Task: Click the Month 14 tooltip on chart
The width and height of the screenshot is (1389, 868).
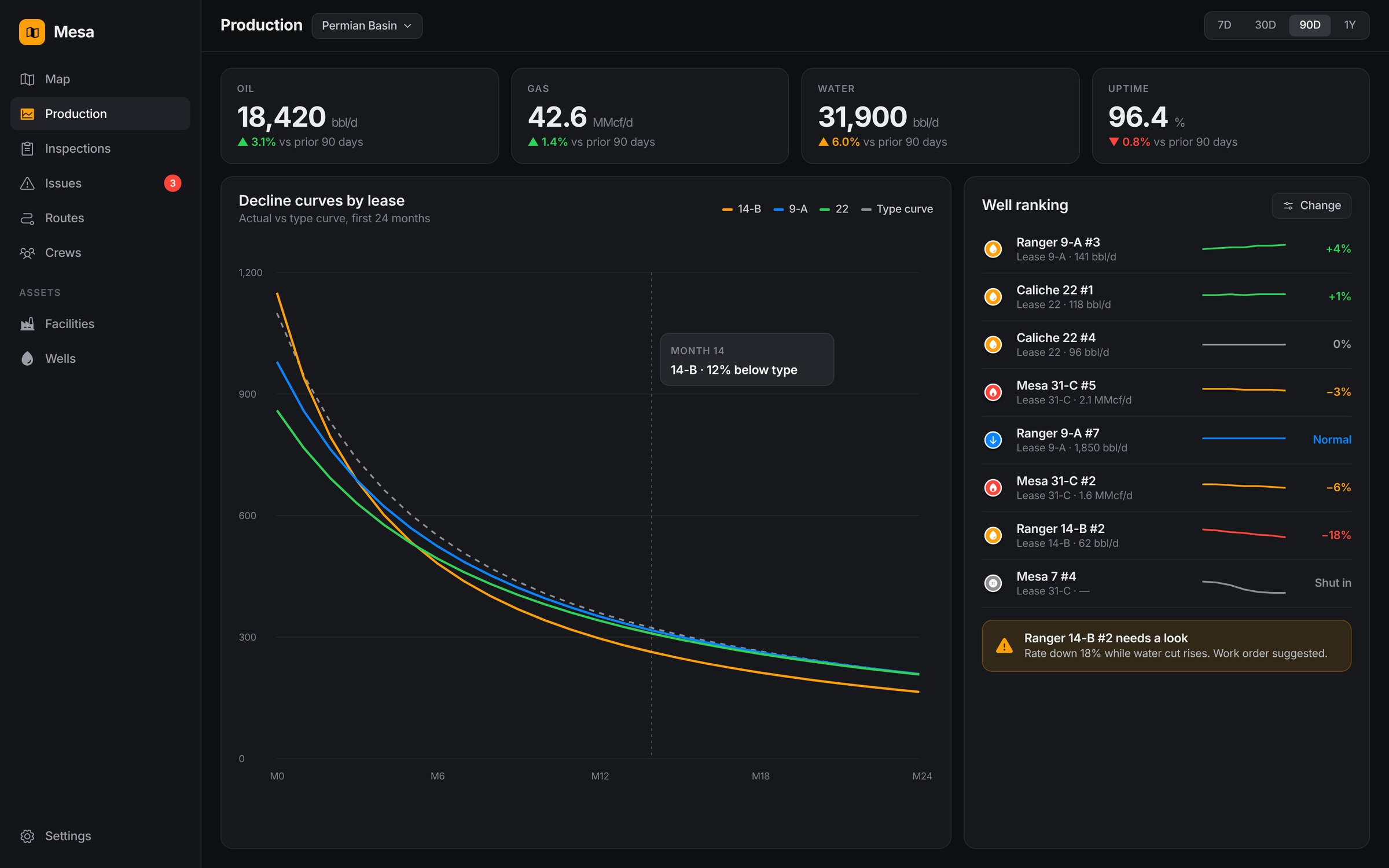Action: (x=747, y=359)
